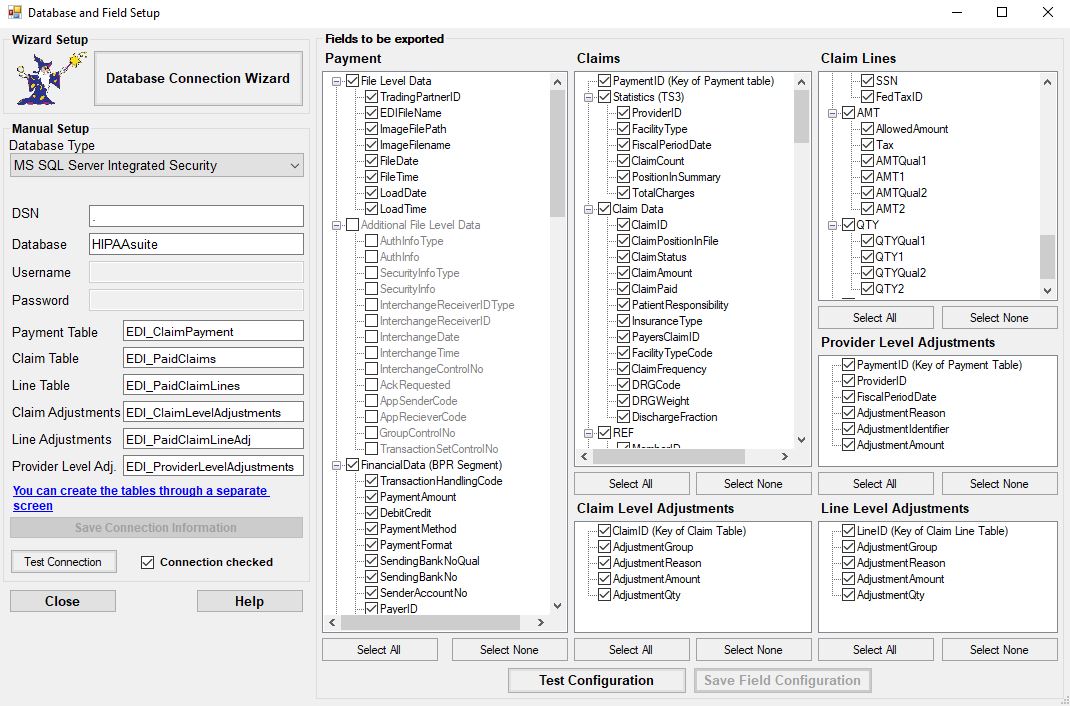The height and width of the screenshot is (706, 1070).
Task: Uncheck the EDIFileName checkbox
Action: click(371, 113)
